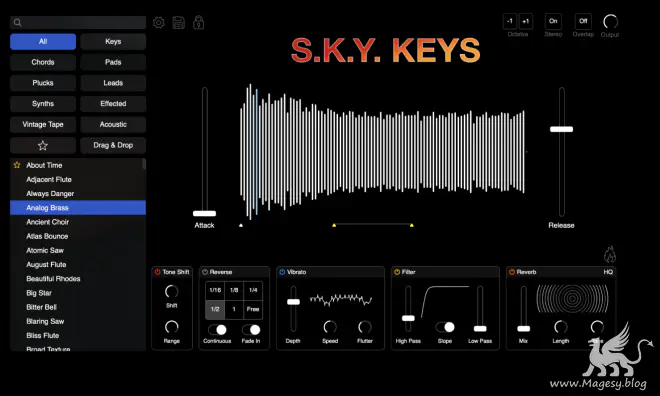The image size is (660, 396).
Task: Select the 1/8 reverse length
Action: point(234,290)
